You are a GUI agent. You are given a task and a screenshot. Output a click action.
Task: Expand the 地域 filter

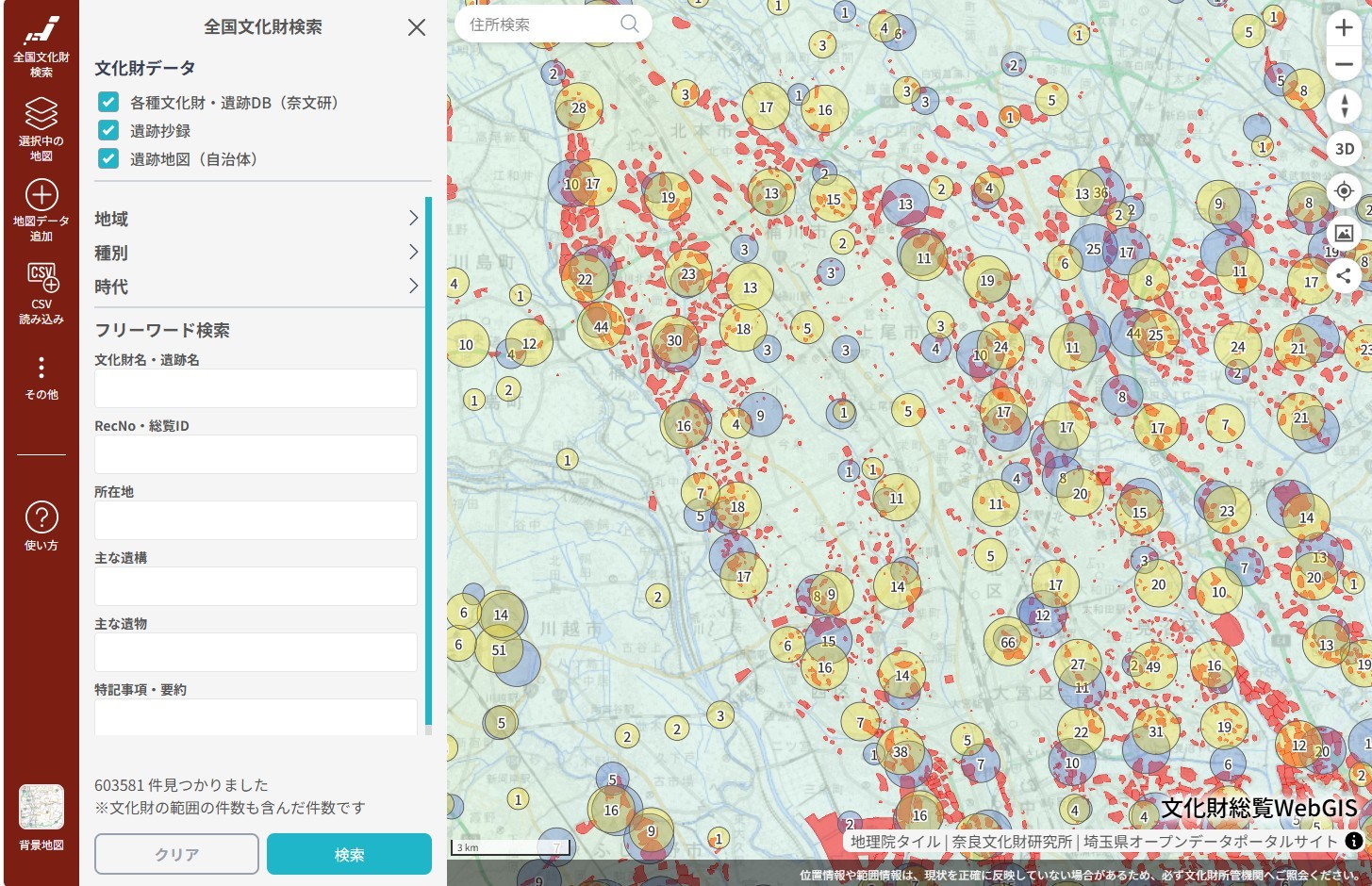point(256,219)
